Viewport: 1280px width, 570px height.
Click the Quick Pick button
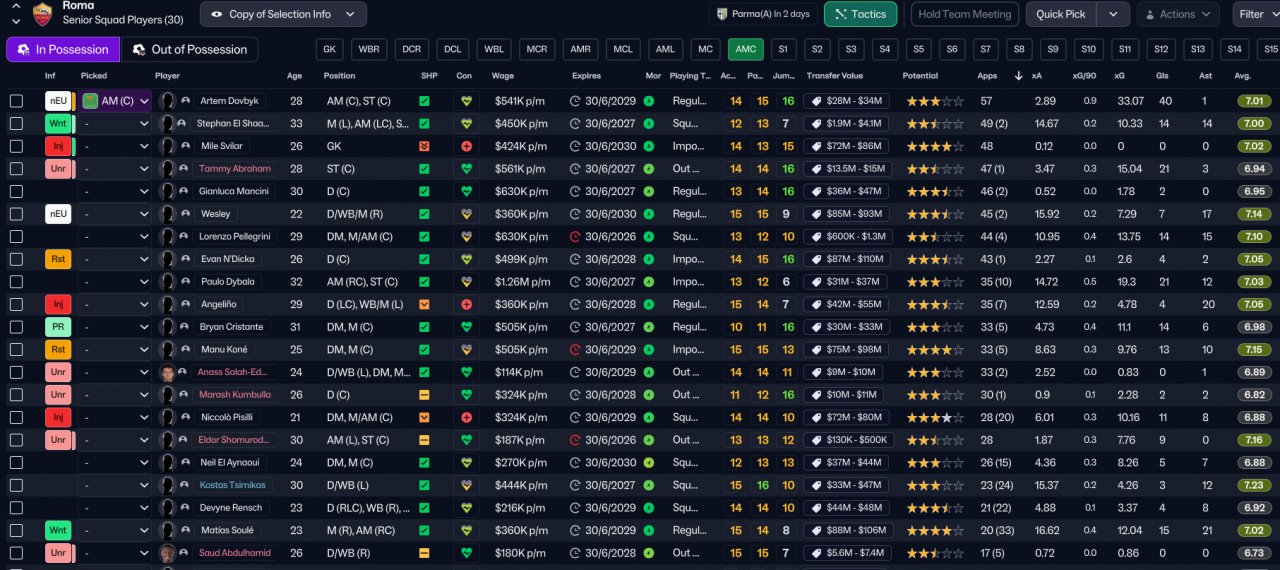(1061, 14)
